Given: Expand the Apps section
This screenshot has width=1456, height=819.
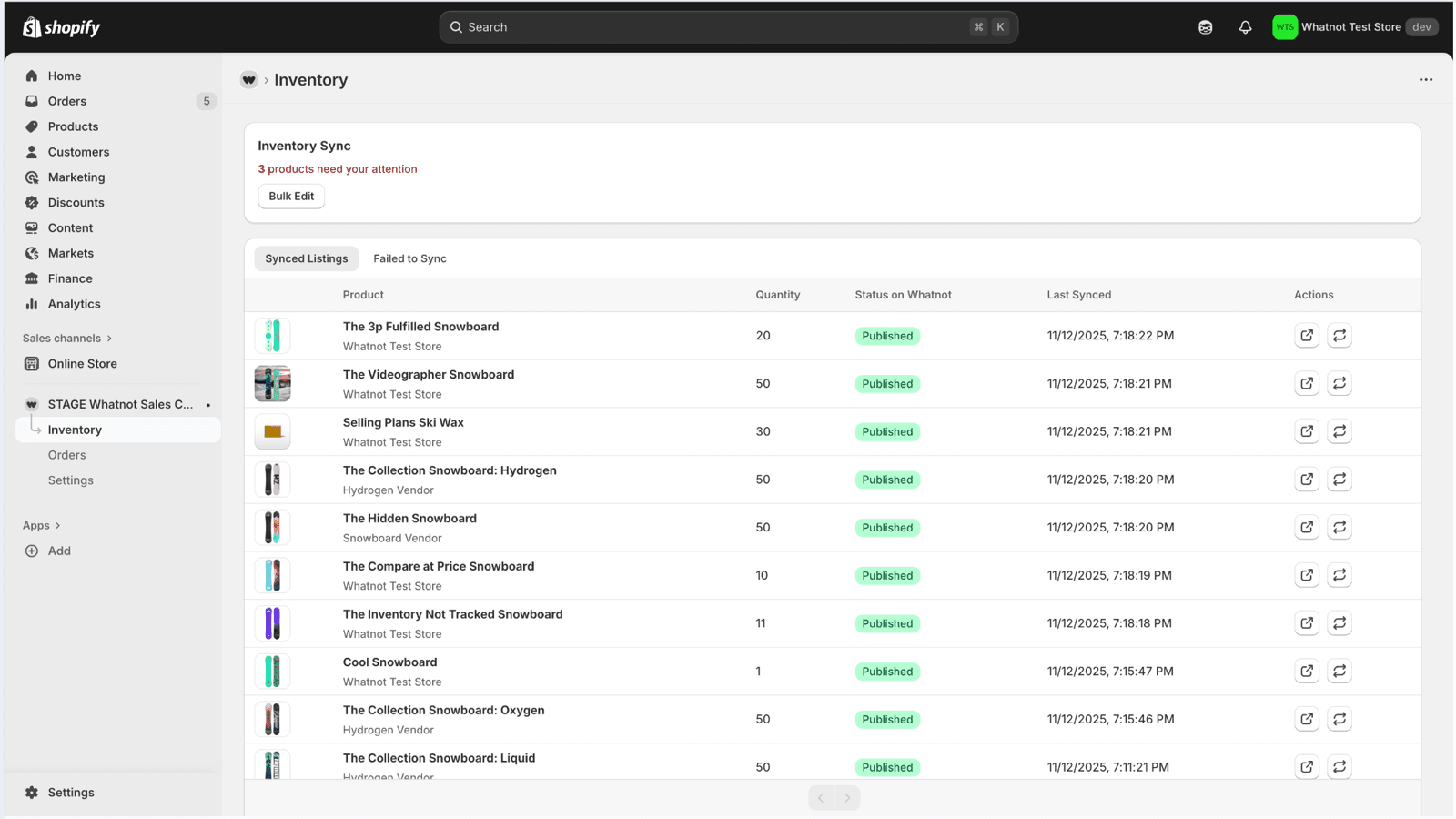Looking at the screenshot, I should pyautogui.click(x=42, y=526).
